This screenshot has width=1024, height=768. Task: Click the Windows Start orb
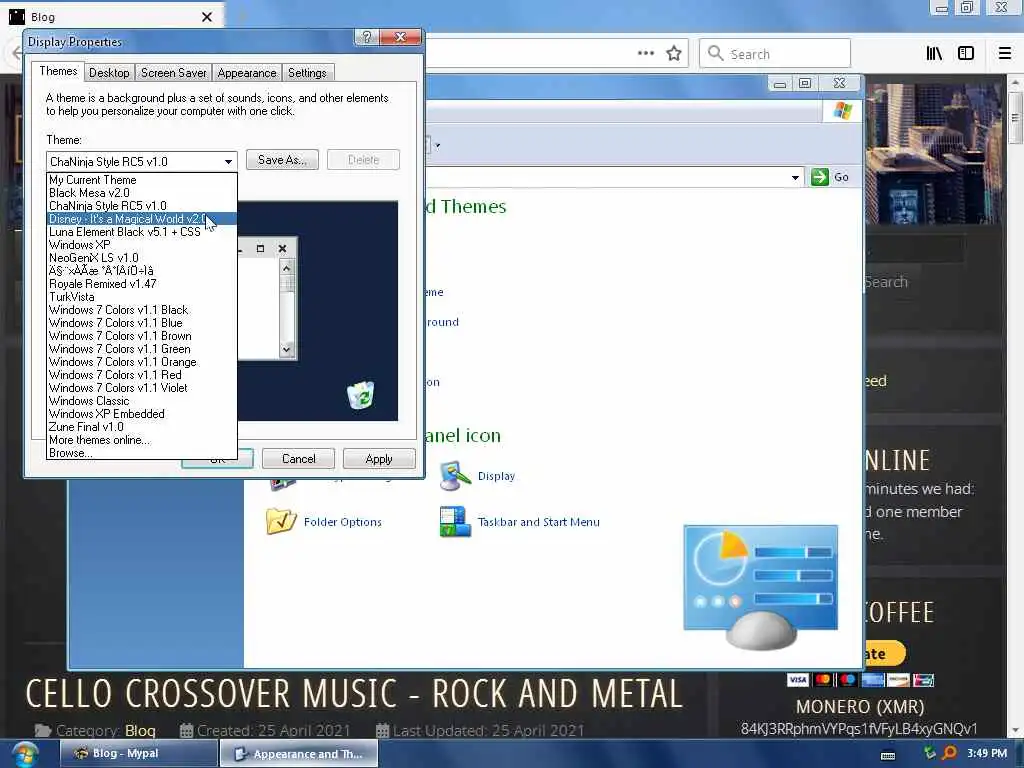click(24, 754)
